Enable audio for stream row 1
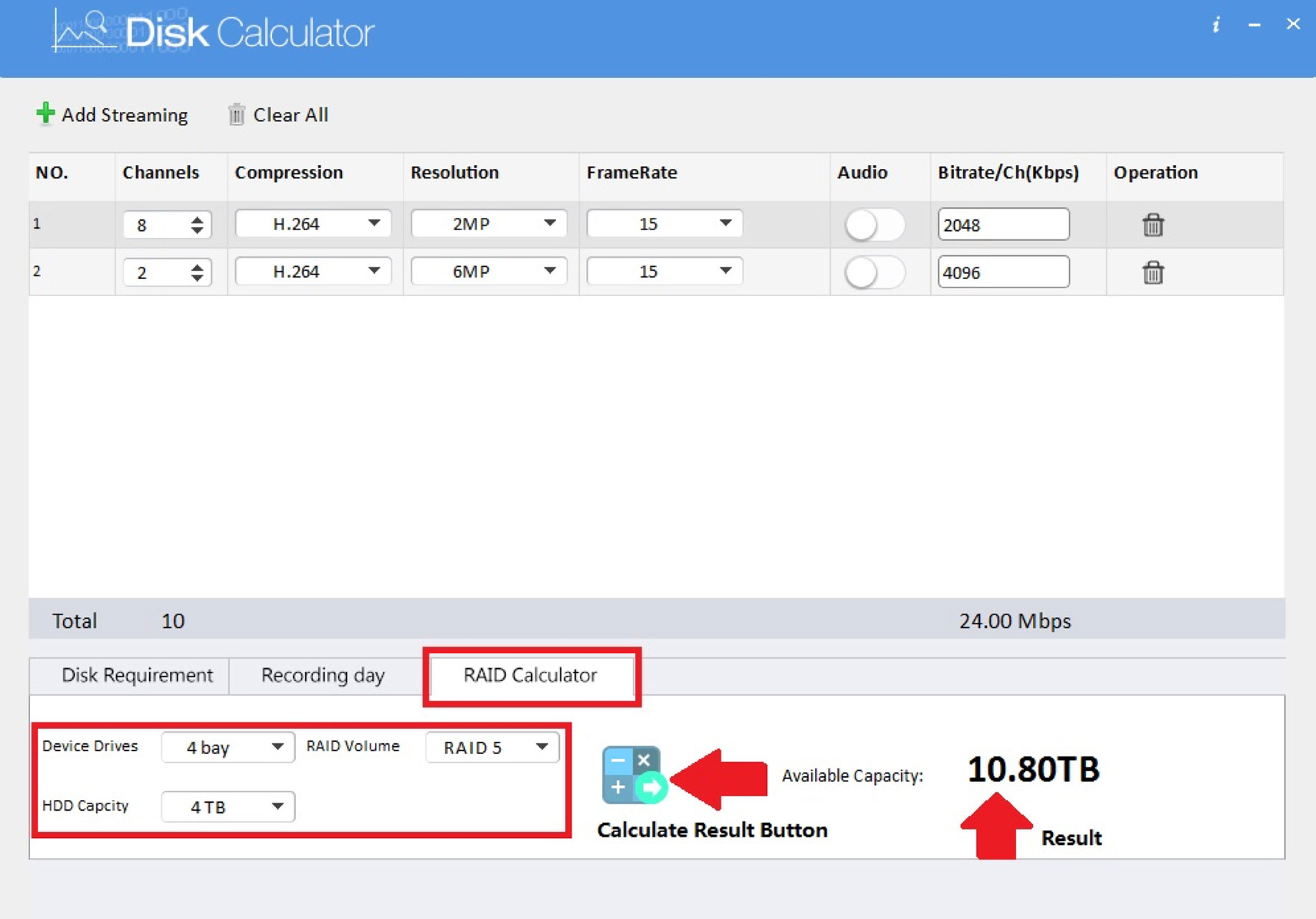1316x919 pixels. [x=874, y=225]
